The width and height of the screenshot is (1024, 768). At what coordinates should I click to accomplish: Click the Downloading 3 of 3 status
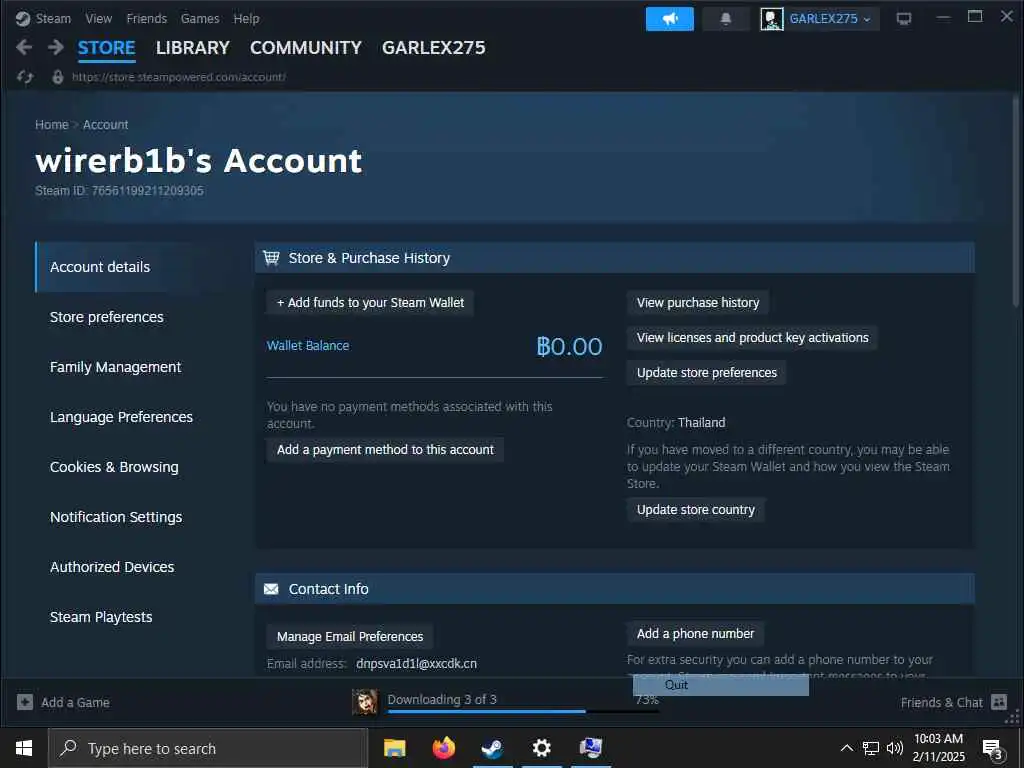pos(442,699)
